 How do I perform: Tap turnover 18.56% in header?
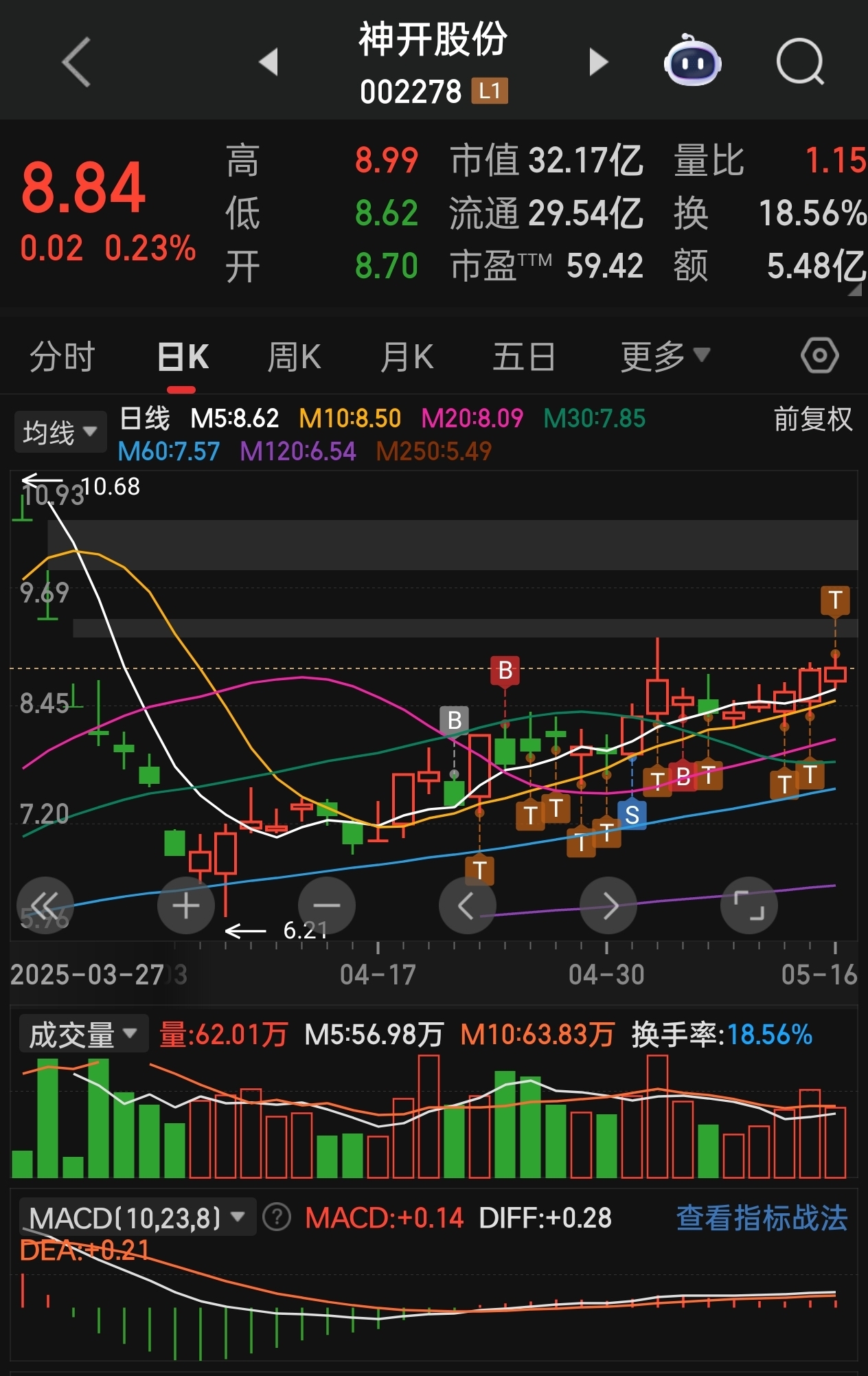(x=812, y=213)
